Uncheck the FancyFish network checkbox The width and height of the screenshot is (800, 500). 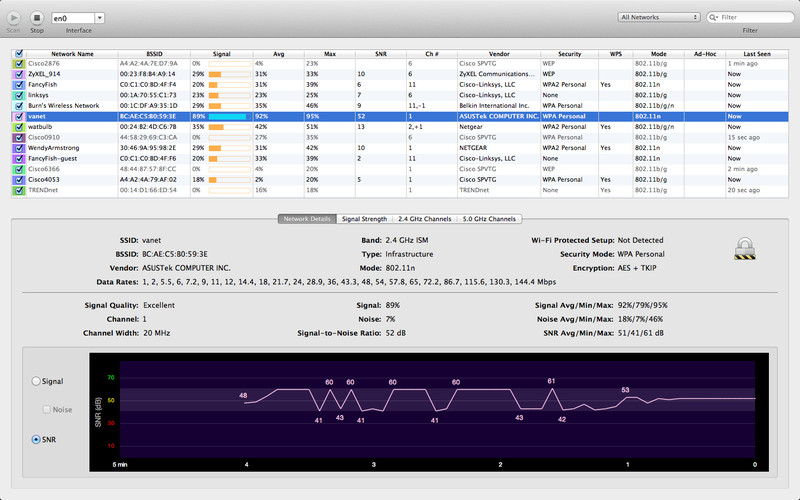tap(19, 85)
